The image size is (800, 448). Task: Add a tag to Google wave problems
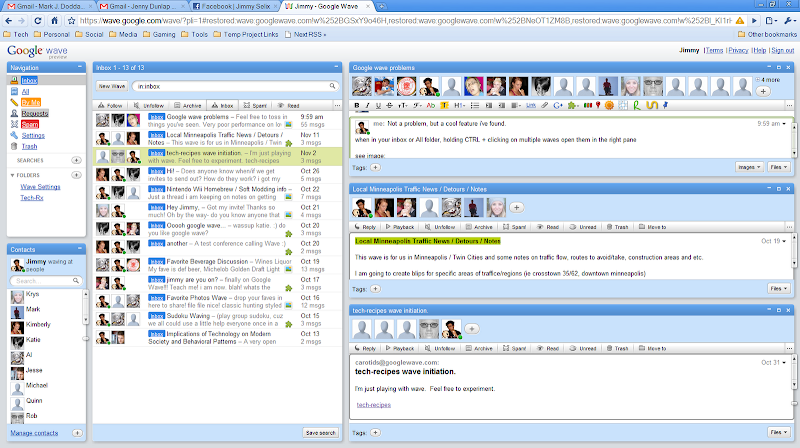(x=375, y=167)
